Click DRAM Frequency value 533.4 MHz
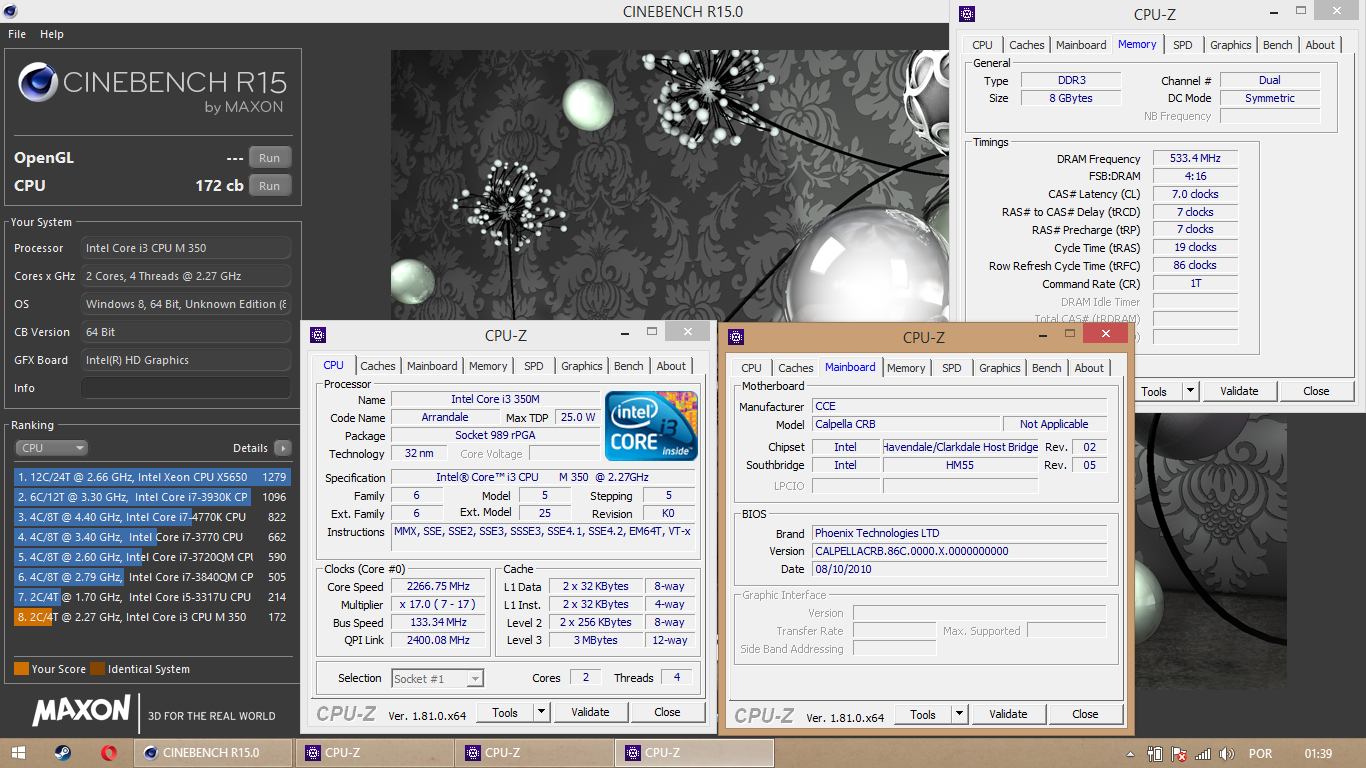Screen dimensions: 1366x768 point(1195,158)
